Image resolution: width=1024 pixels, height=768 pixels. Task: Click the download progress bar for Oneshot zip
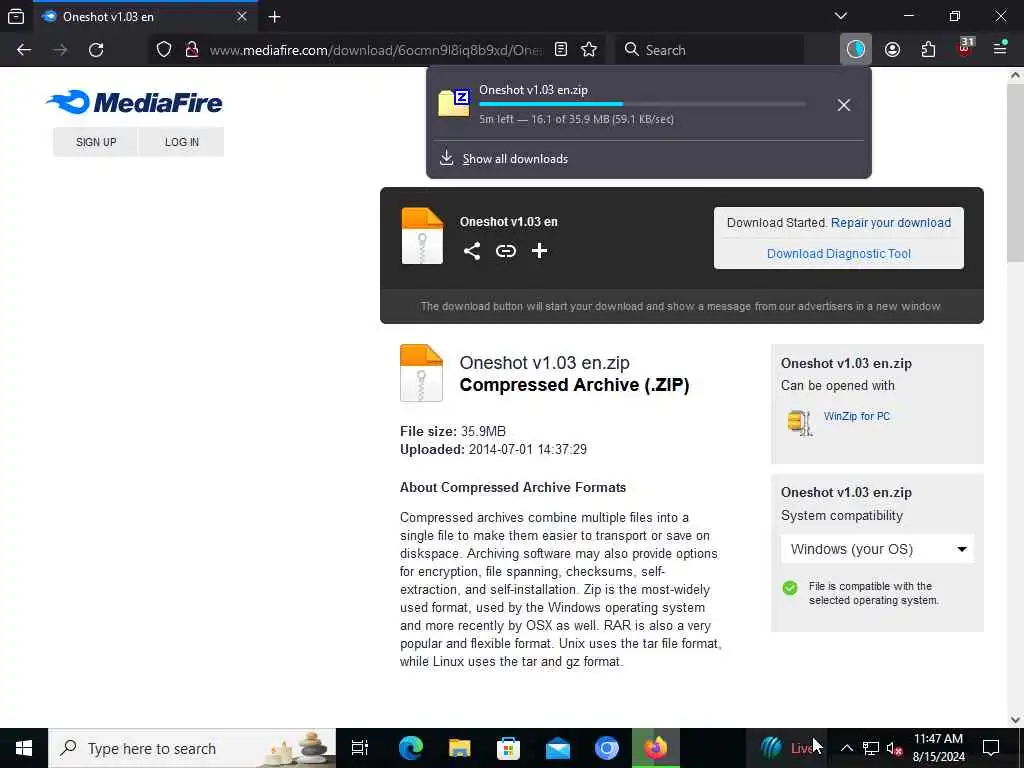(643, 104)
